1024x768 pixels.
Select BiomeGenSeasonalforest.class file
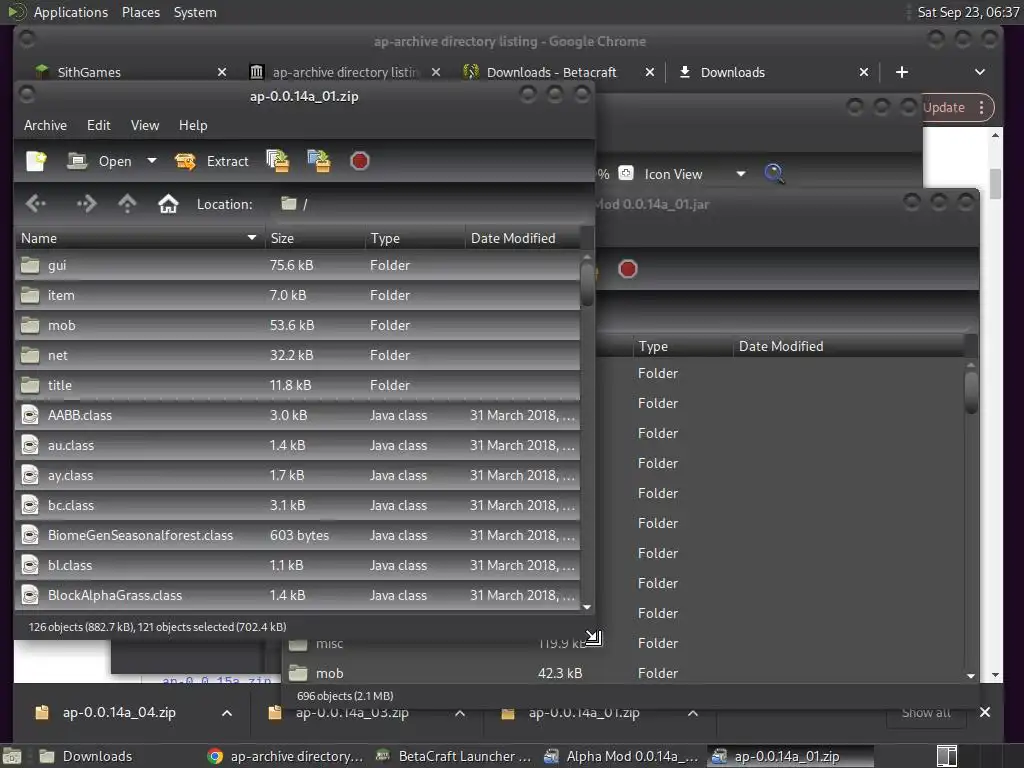[x=297, y=536]
